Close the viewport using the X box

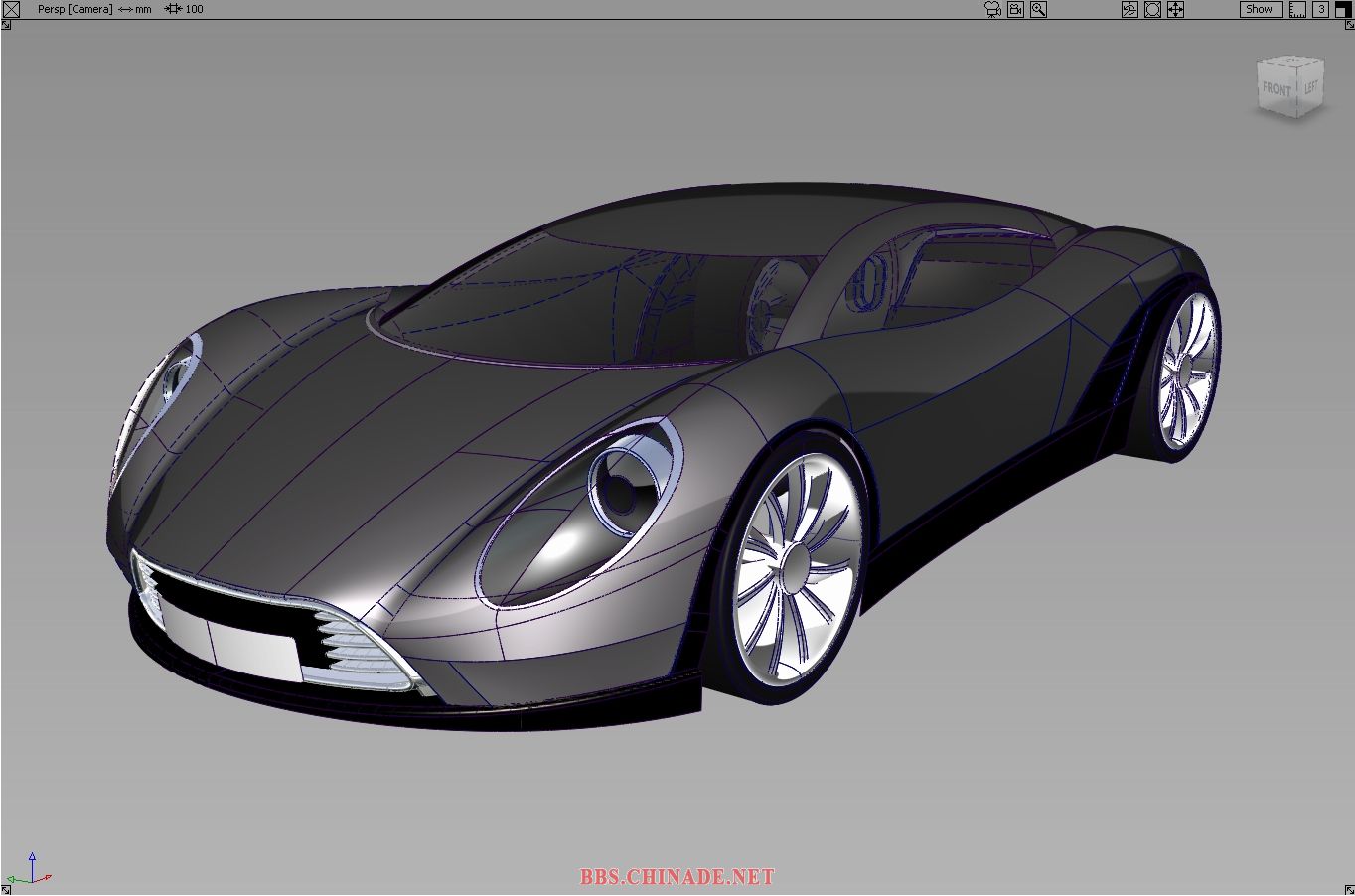point(11,9)
